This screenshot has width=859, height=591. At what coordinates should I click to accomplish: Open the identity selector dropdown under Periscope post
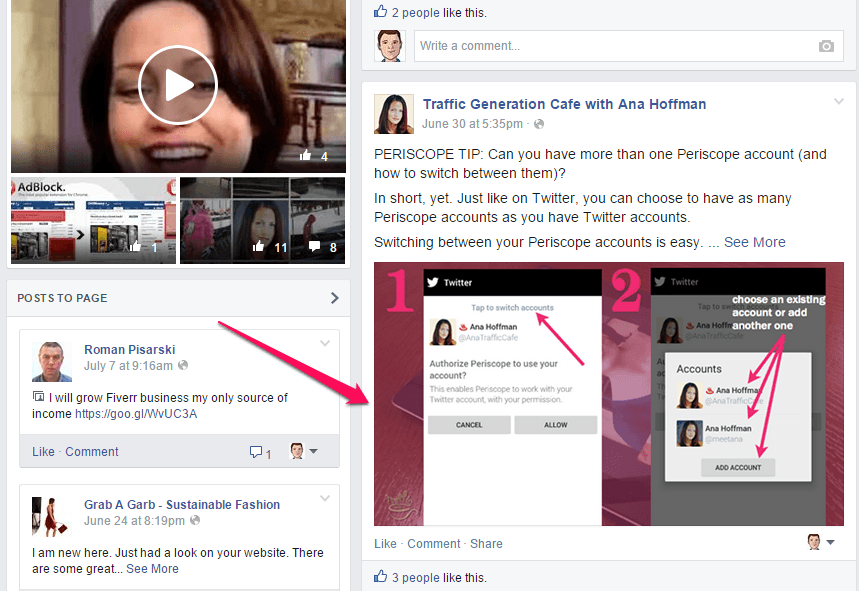(820, 543)
